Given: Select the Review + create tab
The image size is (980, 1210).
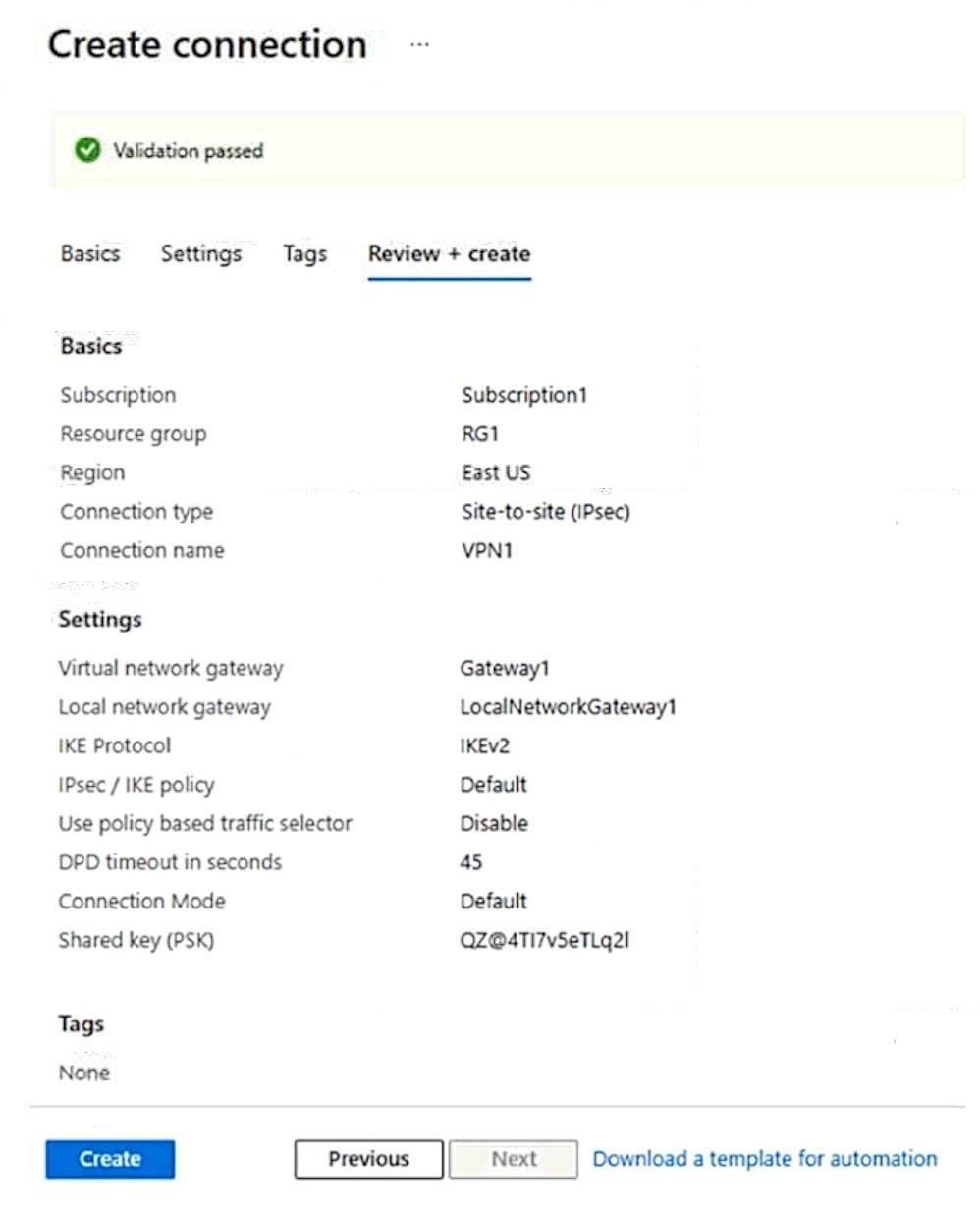Looking at the screenshot, I should (x=449, y=254).
